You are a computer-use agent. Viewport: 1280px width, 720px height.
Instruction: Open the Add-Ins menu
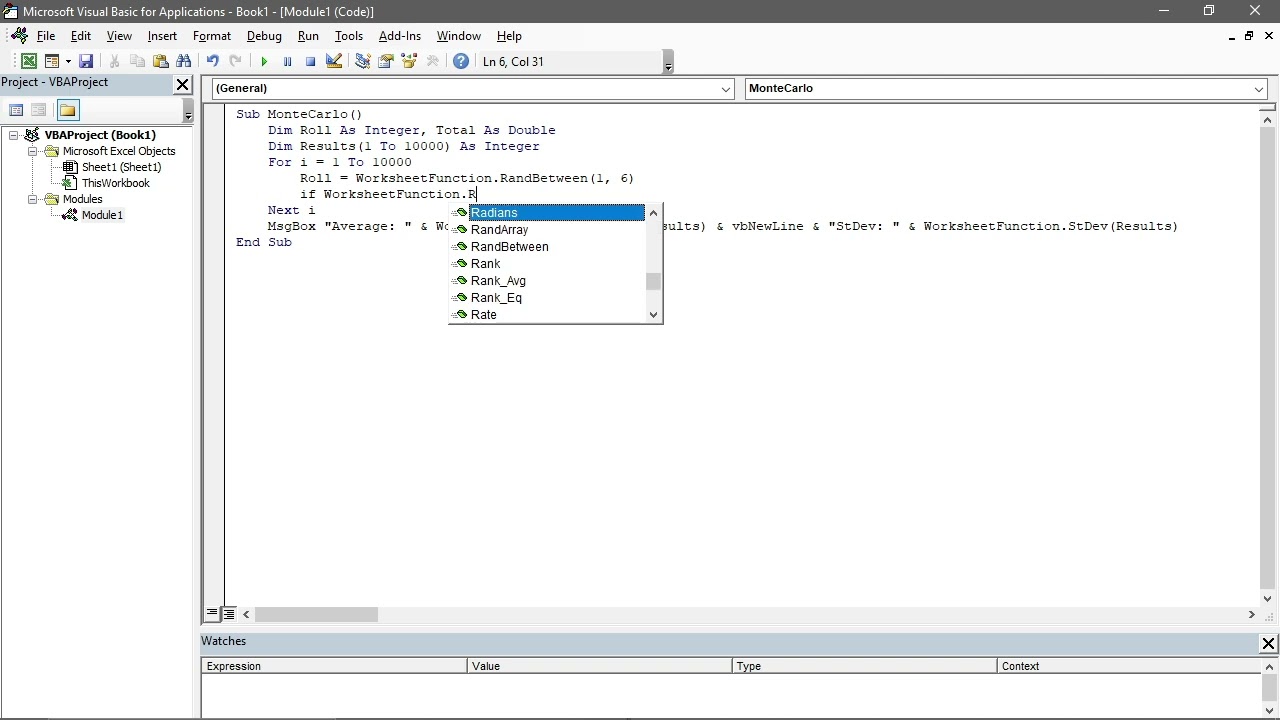tap(400, 36)
